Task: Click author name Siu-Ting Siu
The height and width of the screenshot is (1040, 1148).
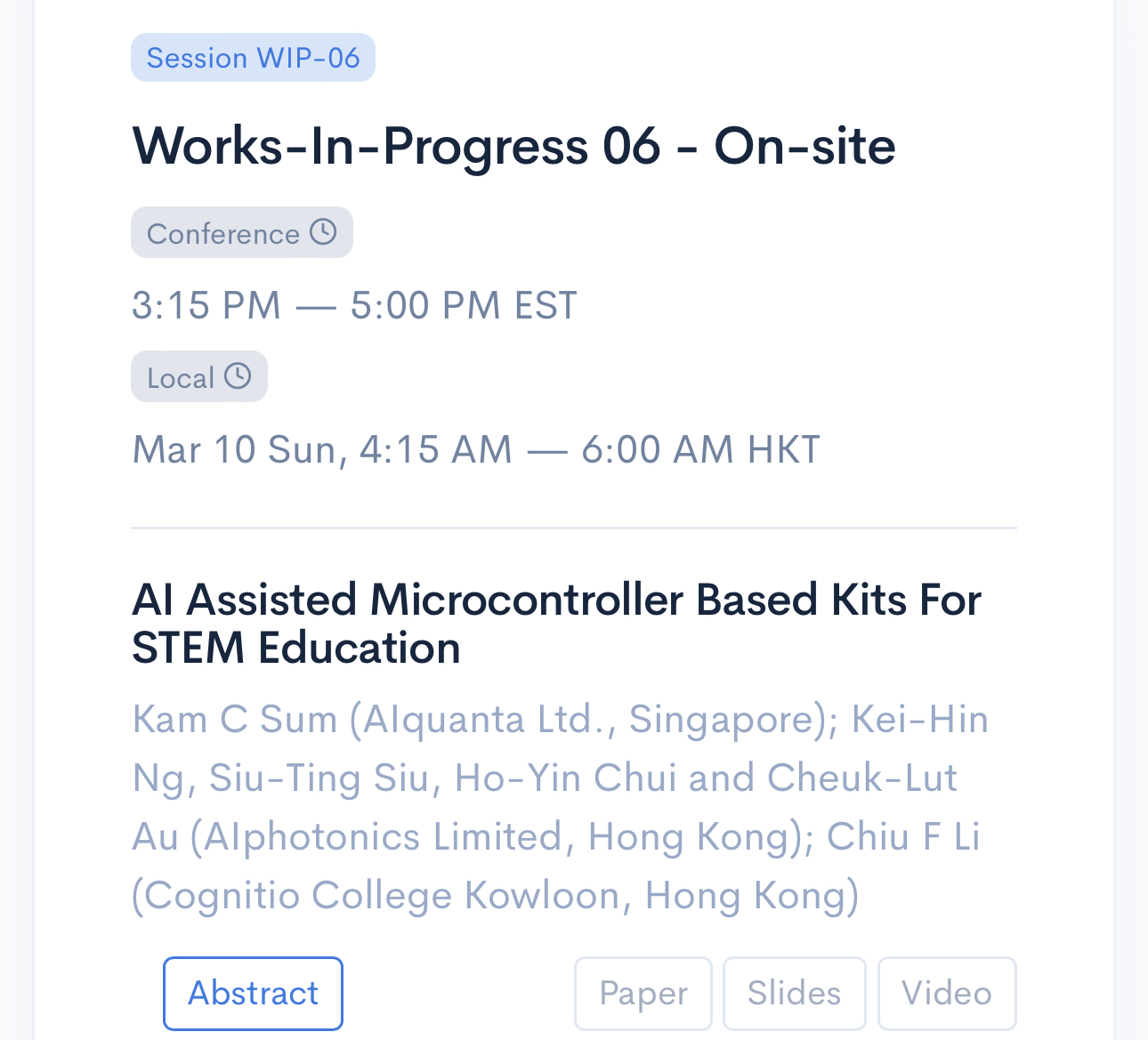Action: pyautogui.click(x=319, y=778)
